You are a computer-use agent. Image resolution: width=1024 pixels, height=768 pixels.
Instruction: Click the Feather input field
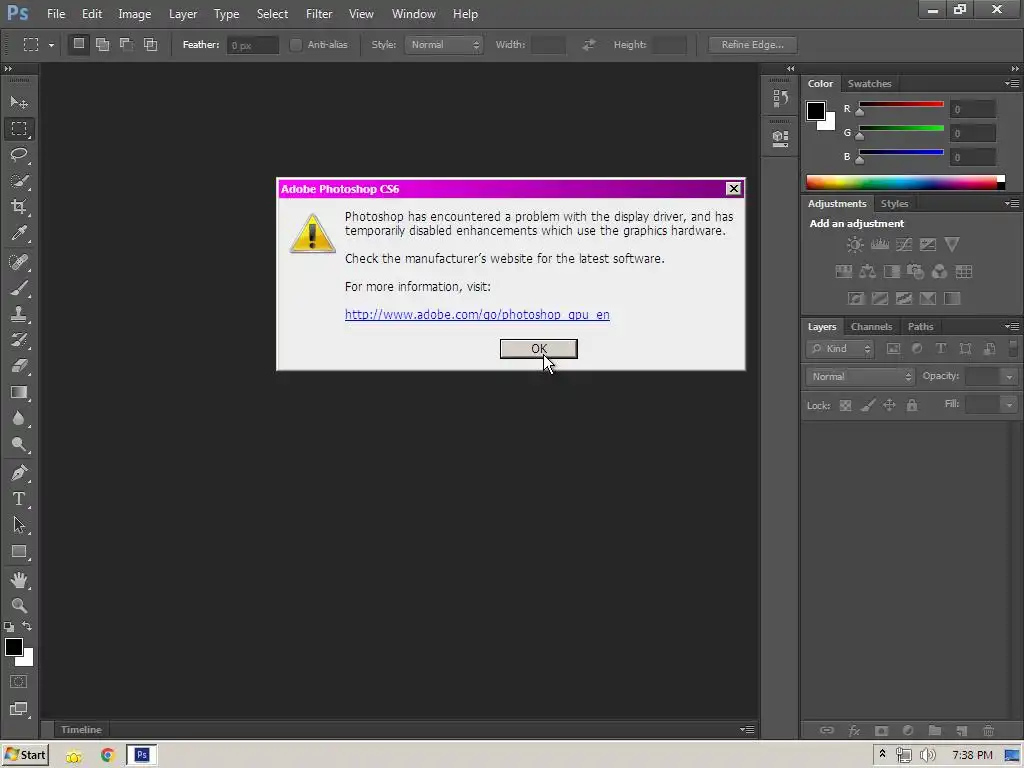coord(253,45)
